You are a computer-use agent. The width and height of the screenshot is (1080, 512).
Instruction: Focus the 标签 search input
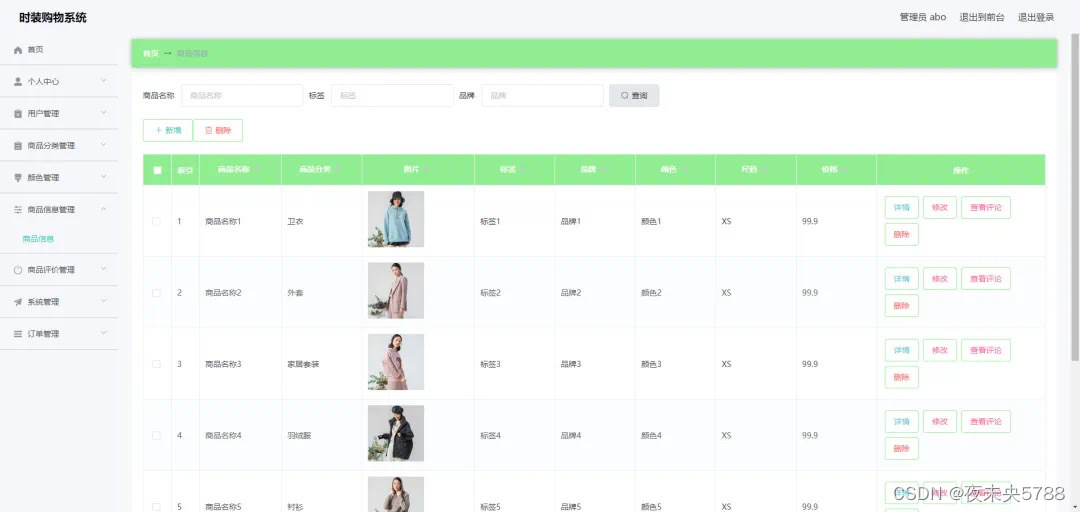[392, 96]
